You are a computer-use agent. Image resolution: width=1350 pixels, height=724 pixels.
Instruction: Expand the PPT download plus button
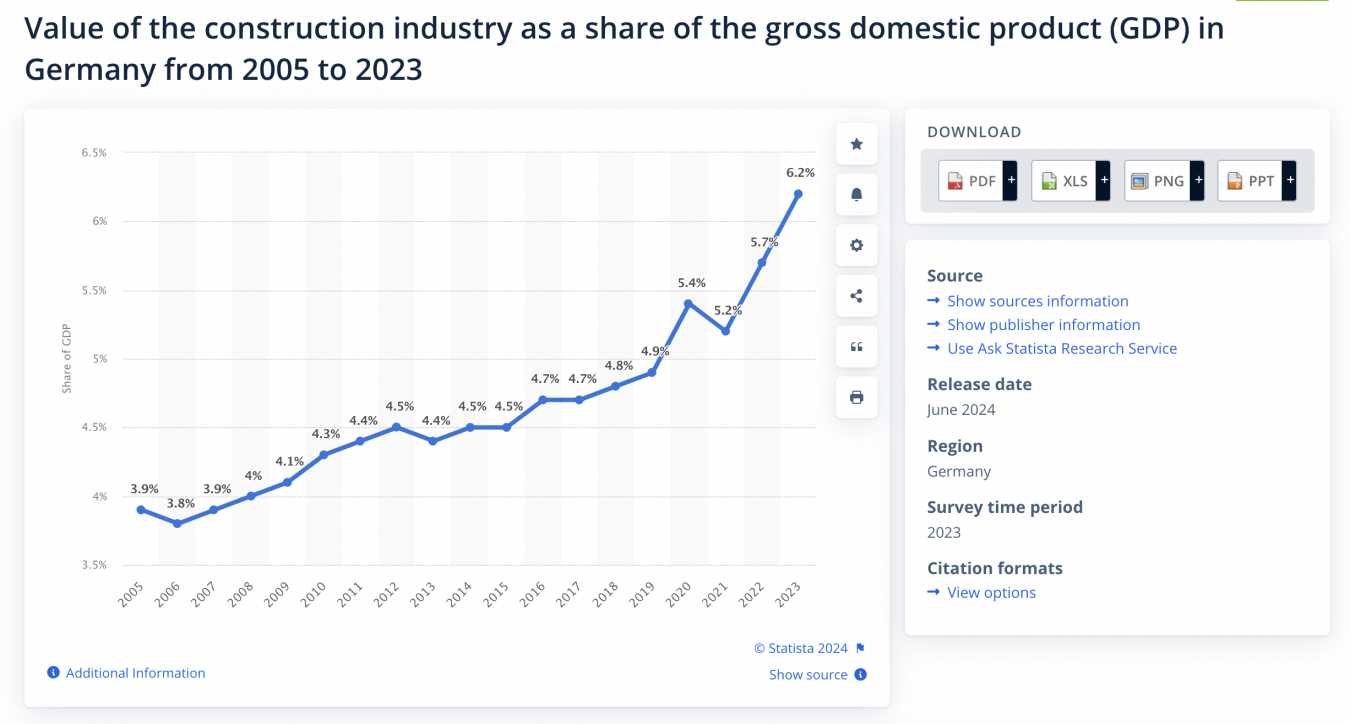(x=1289, y=181)
